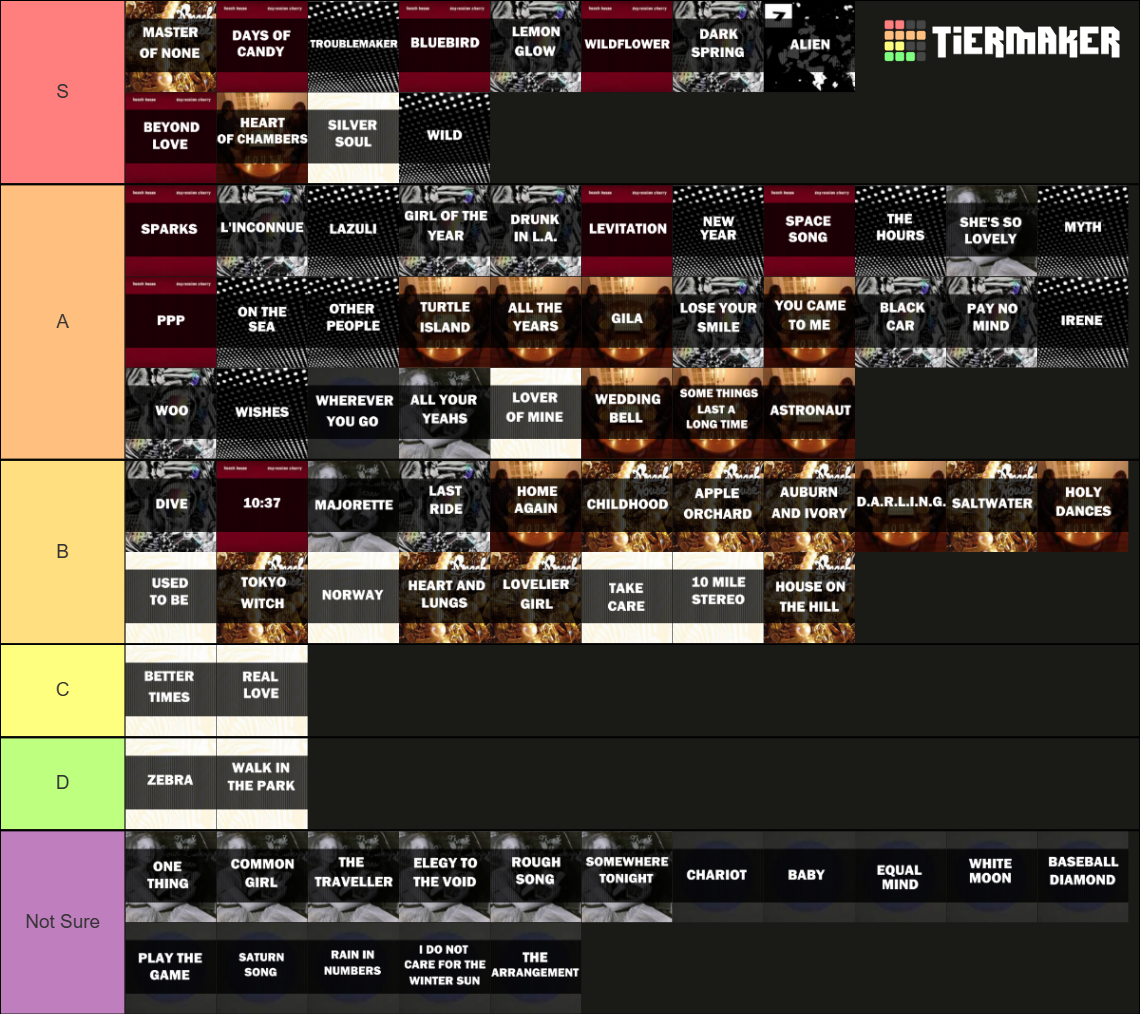Click the Girl of the Year tile

444,230
